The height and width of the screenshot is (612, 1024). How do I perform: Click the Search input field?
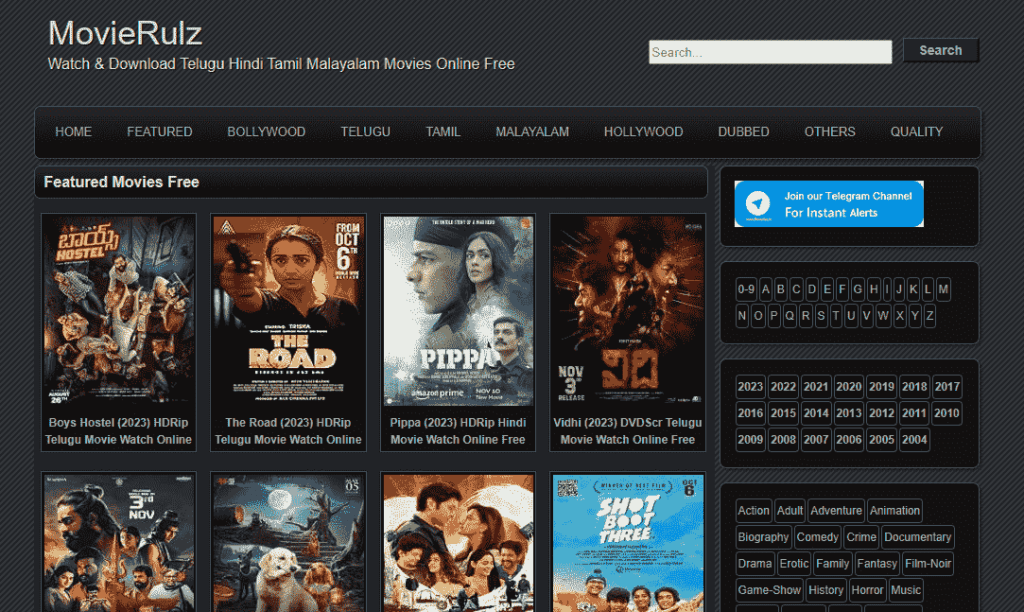pyautogui.click(x=770, y=52)
